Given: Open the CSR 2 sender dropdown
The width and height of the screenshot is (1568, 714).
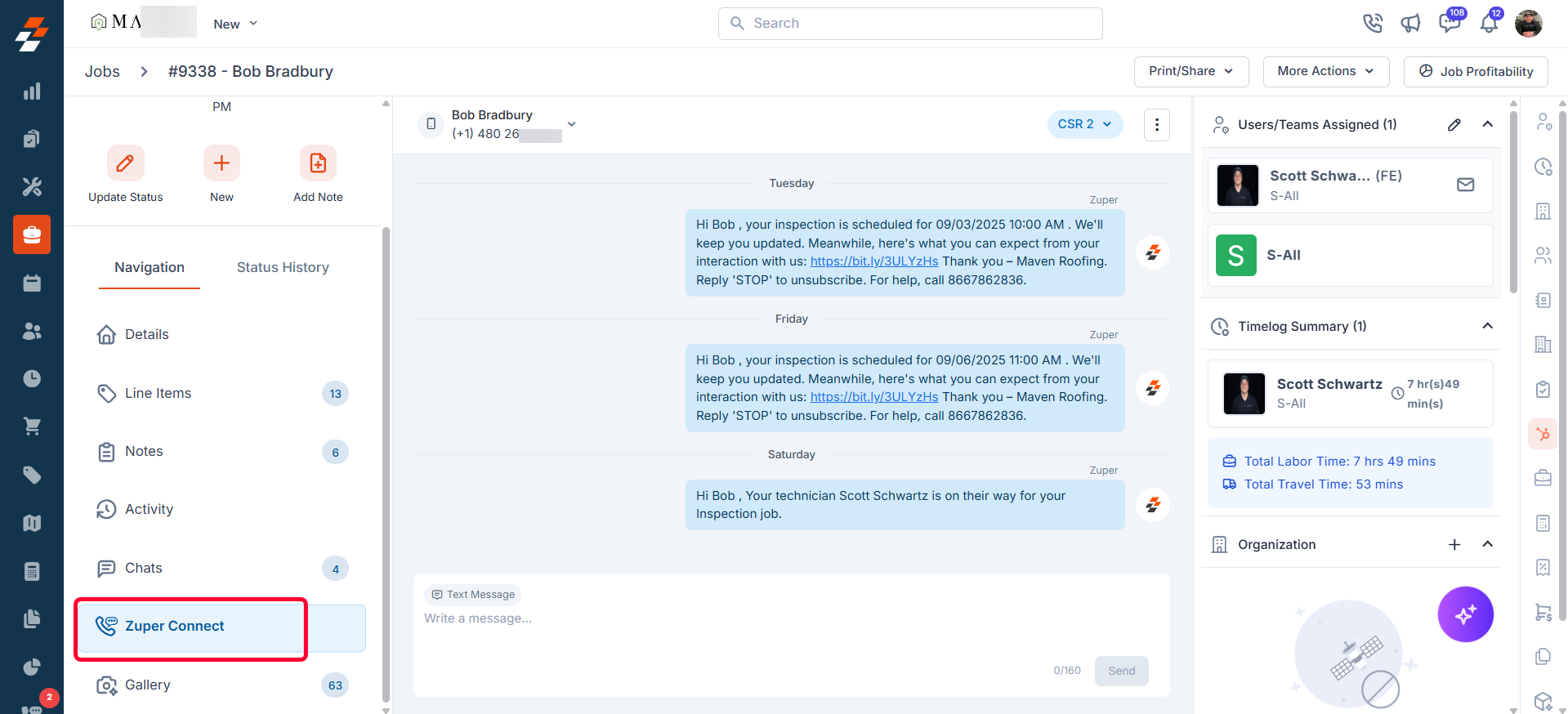Looking at the screenshot, I should (x=1084, y=124).
